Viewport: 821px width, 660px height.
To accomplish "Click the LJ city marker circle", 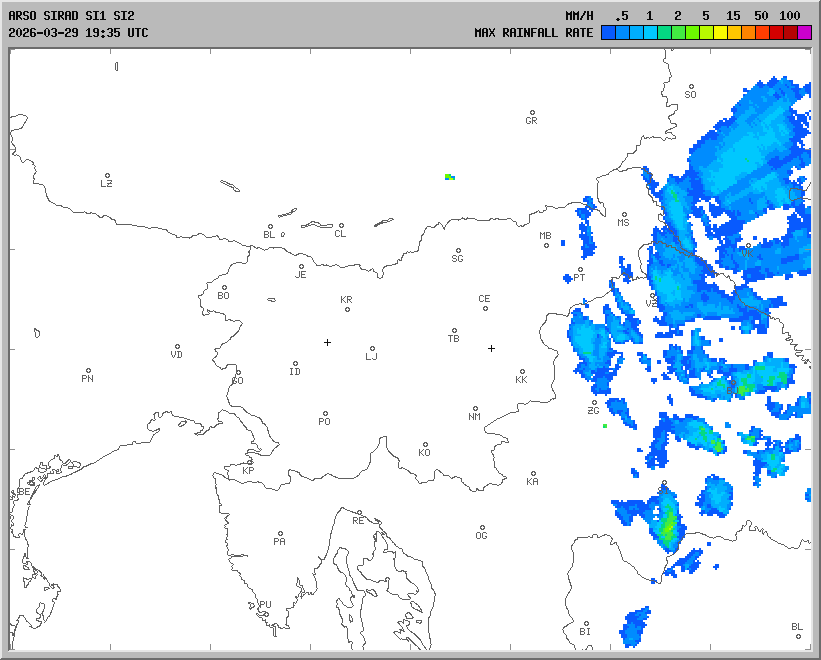I will click(372, 349).
